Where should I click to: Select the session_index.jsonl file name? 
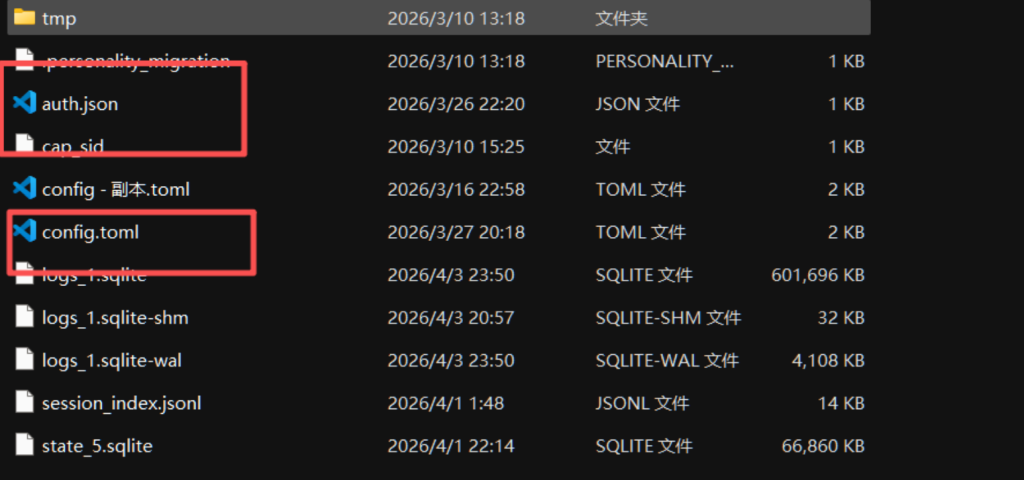(121, 403)
